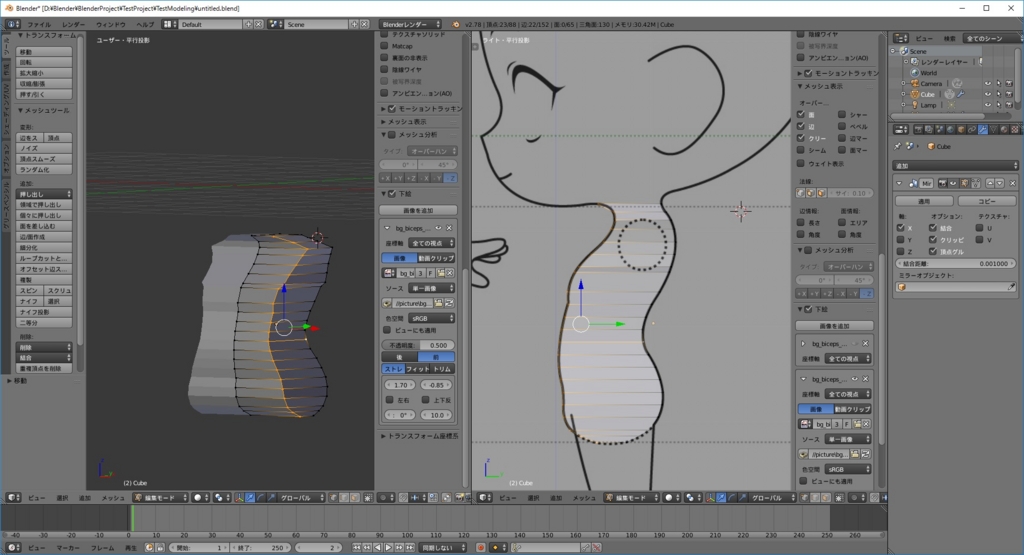
Task: Click the 結合距離 merge distance field
Action: (955, 263)
